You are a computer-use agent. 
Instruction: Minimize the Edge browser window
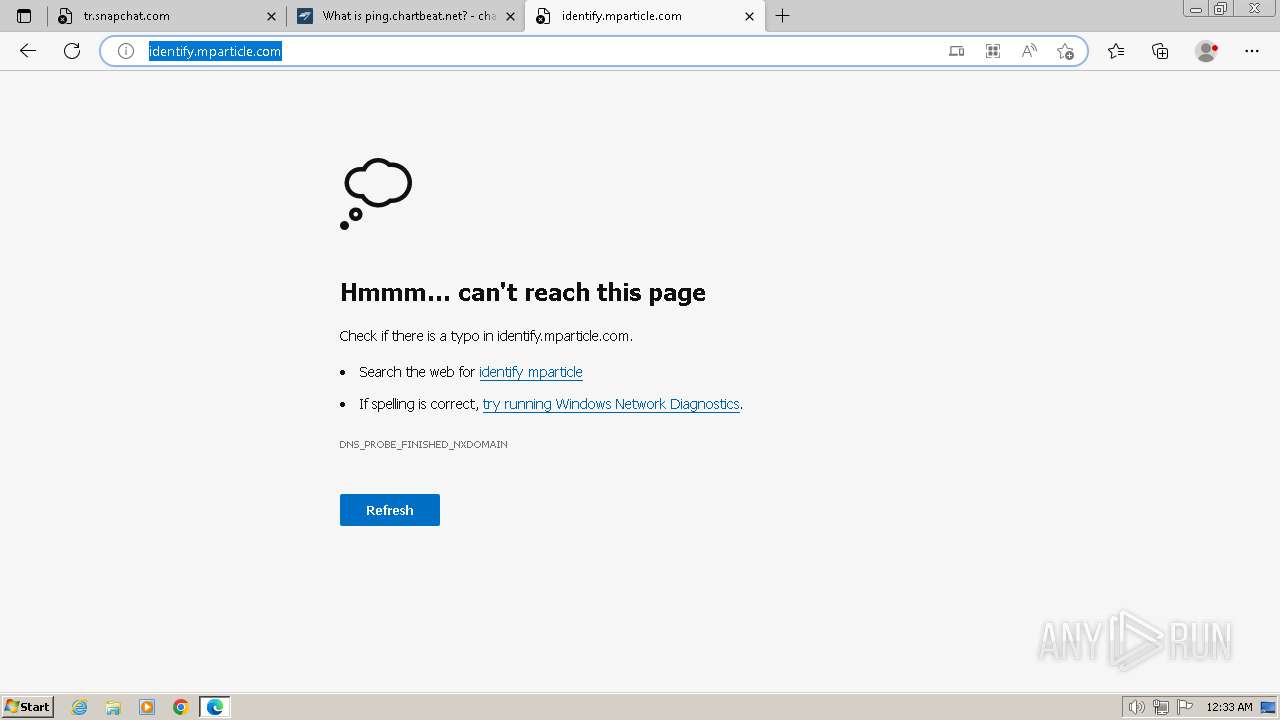(1196, 9)
